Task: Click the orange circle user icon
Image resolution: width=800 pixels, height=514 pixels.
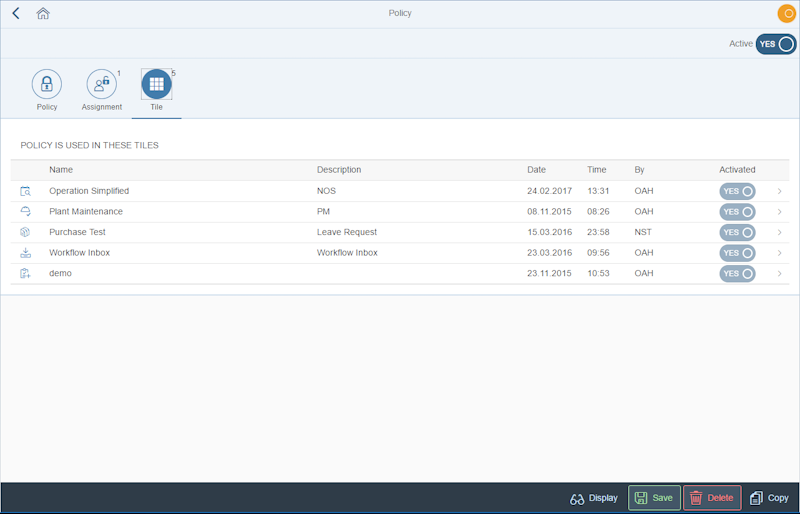Action: (787, 13)
